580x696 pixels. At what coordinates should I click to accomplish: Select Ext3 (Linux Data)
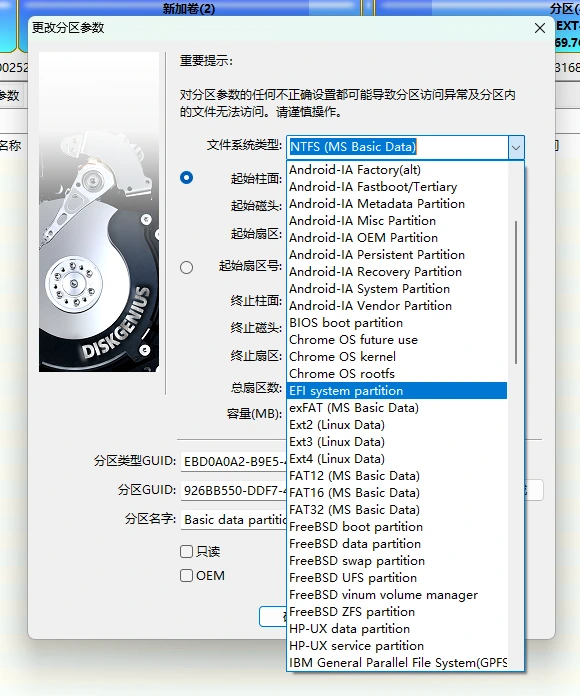[397, 442]
